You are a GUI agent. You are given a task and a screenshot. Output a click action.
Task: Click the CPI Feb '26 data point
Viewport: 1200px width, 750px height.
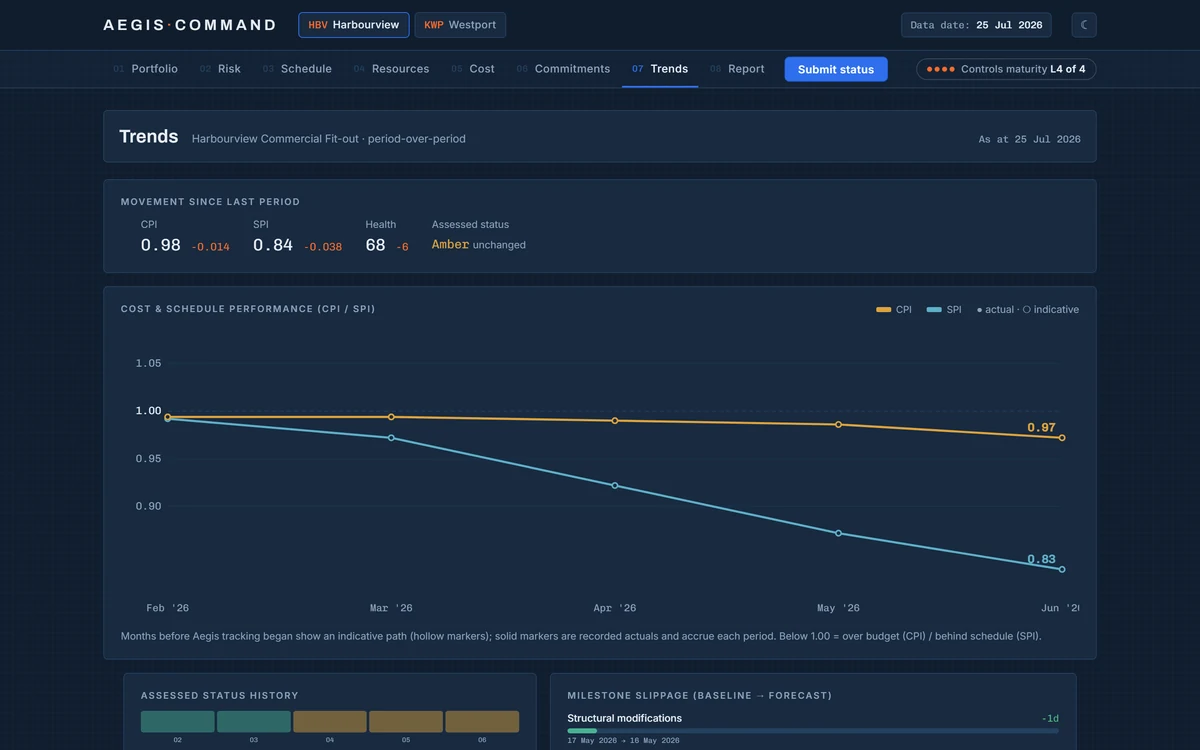tap(167, 417)
